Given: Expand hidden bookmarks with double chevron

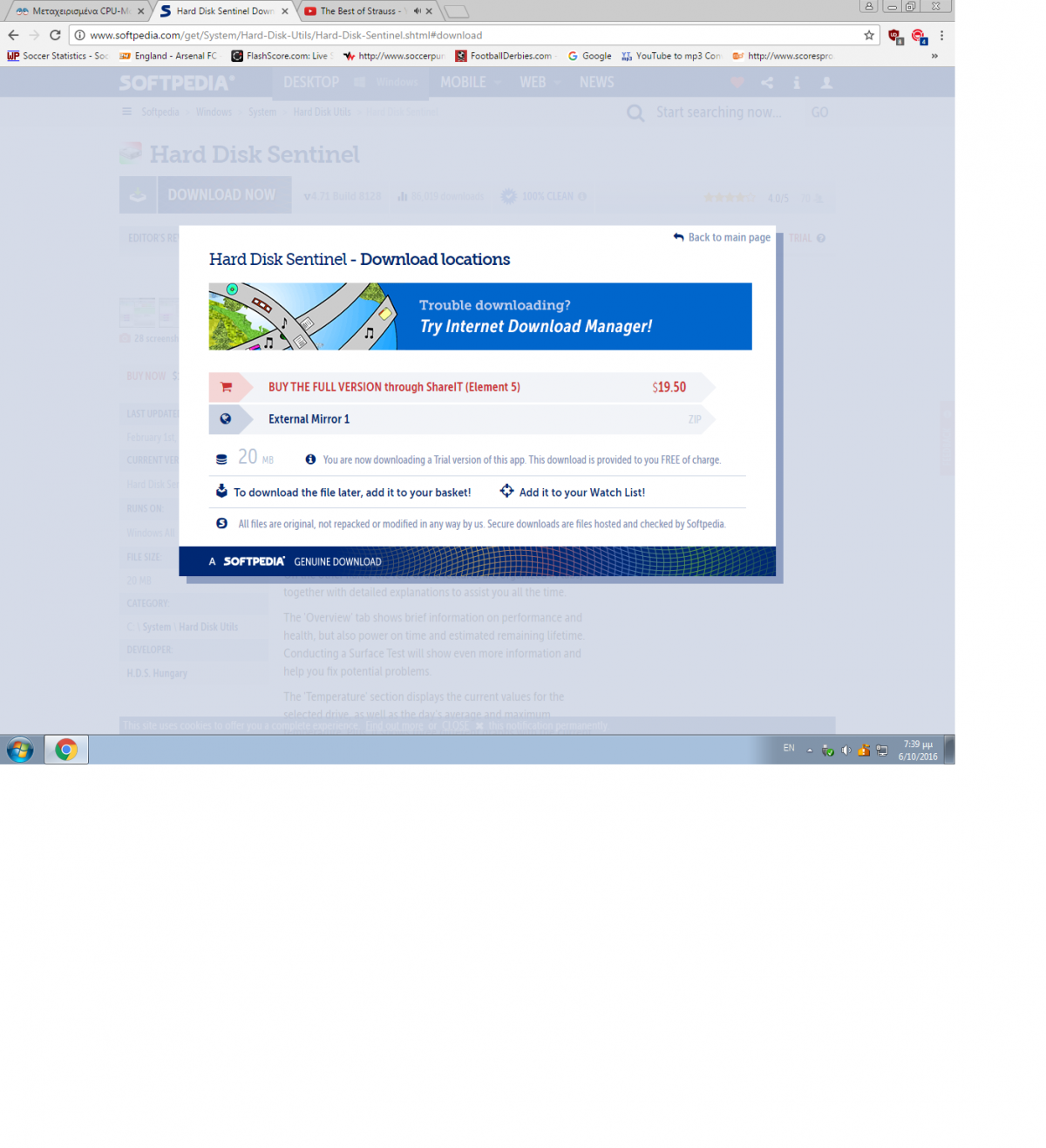Looking at the screenshot, I should pyautogui.click(x=934, y=56).
